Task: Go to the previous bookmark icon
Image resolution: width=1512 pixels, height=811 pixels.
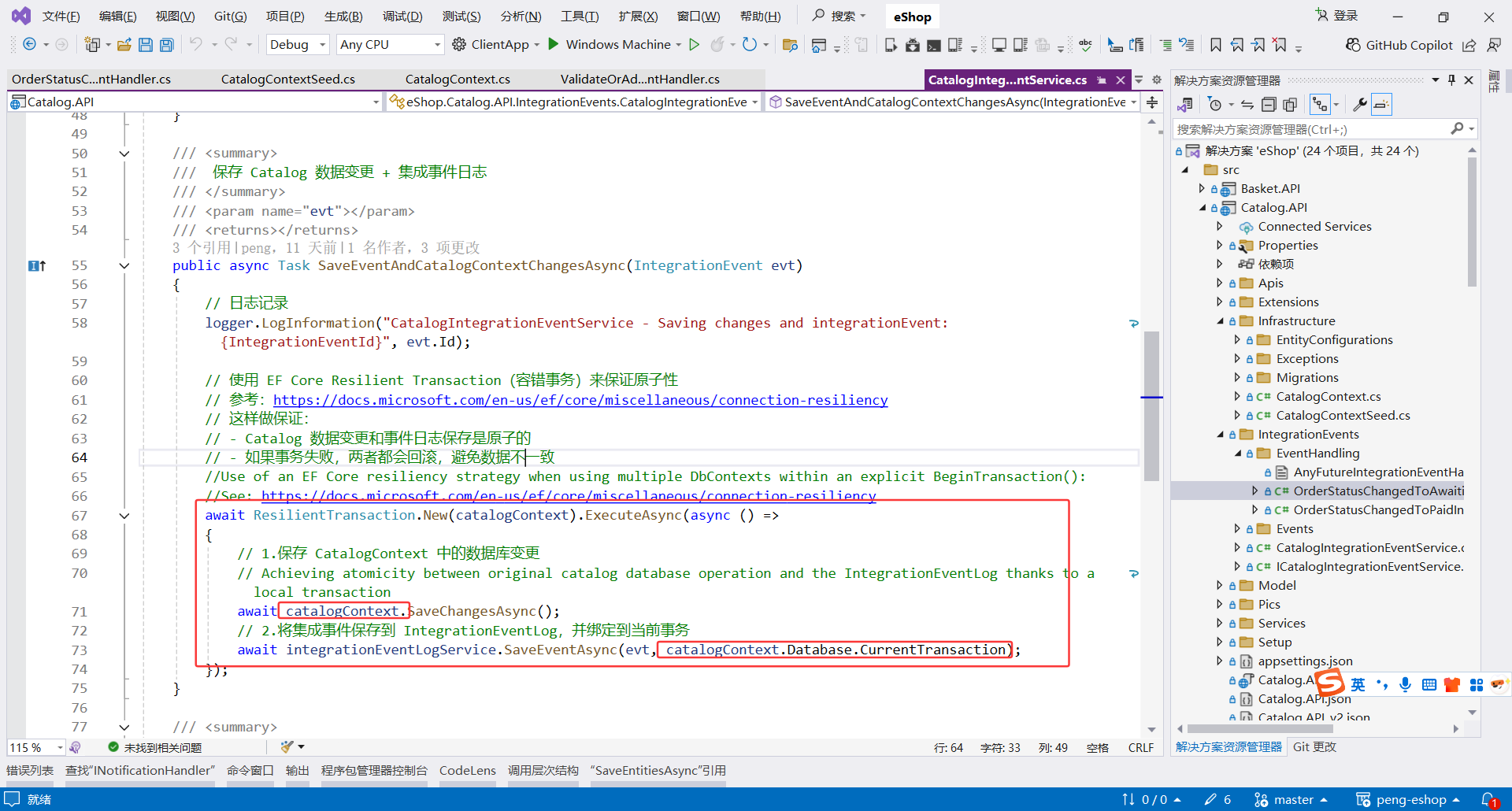Action: point(1237,45)
